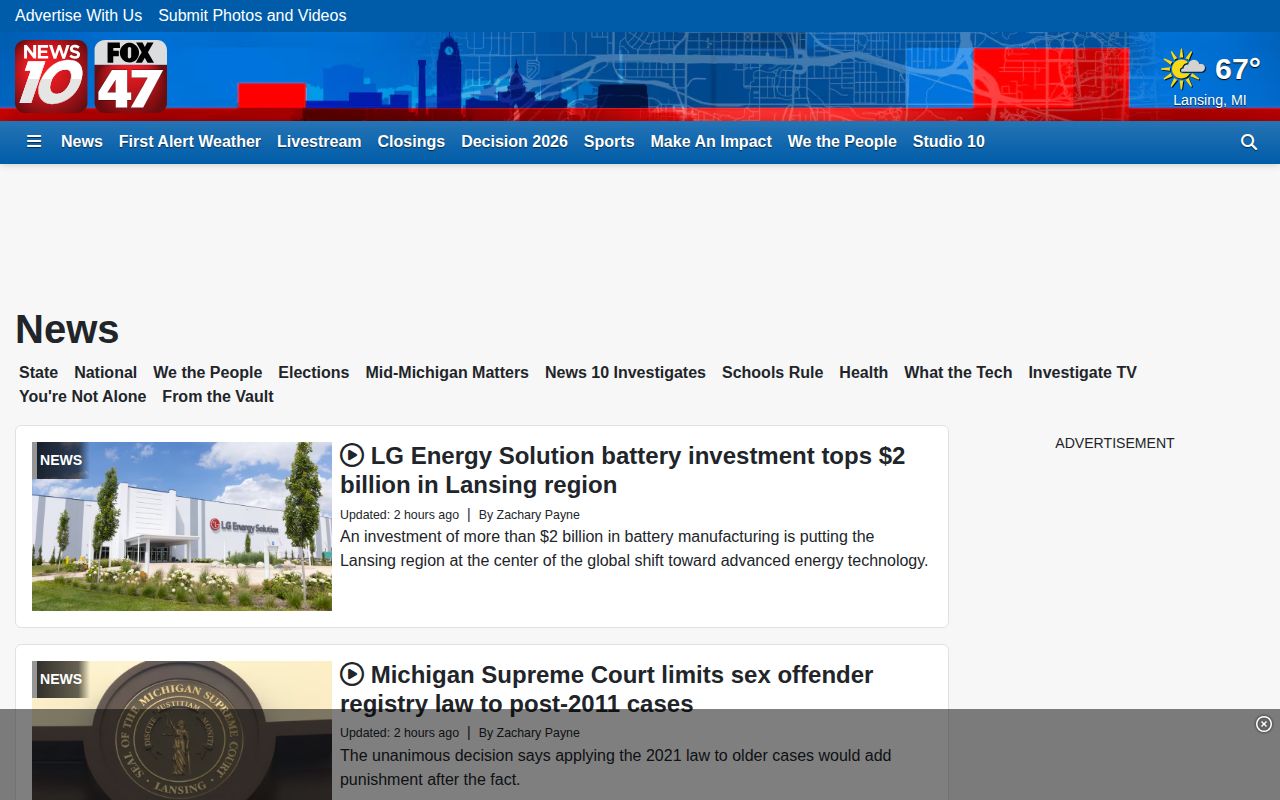
Task: Open the Elections category link
Action: (313, 372)
